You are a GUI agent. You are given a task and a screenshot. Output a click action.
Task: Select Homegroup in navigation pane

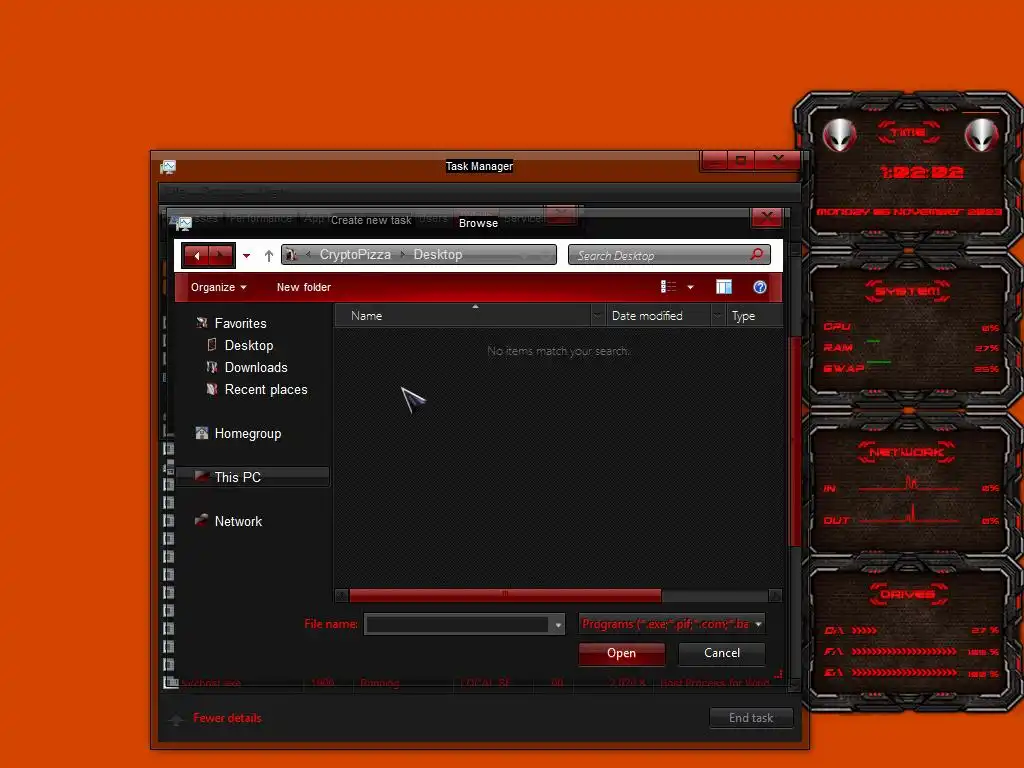(248, 434)
